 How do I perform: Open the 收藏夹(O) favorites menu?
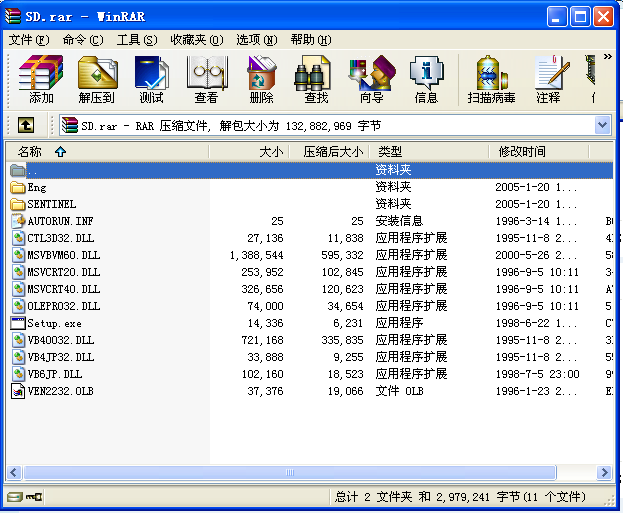click(196, 40)
